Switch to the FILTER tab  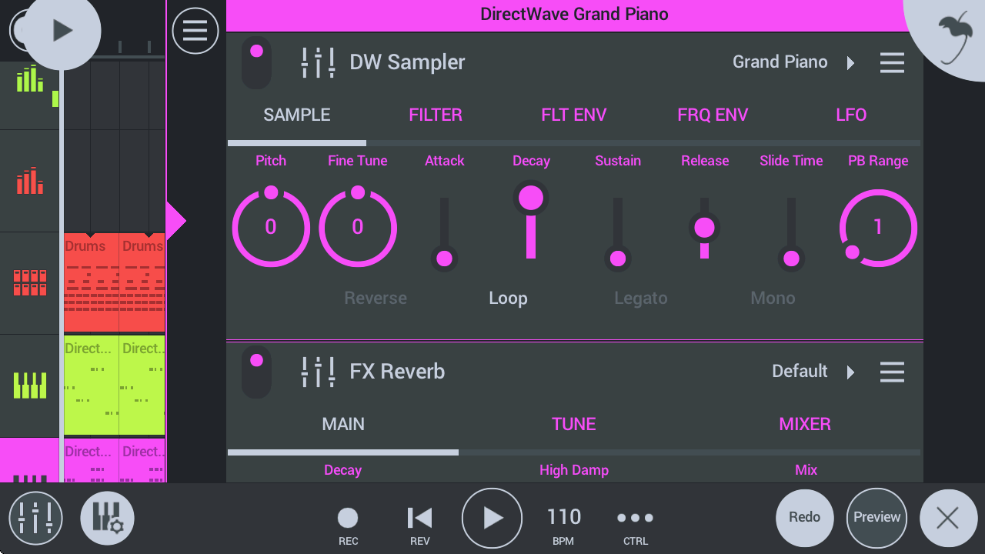click(x=435, y=115)
